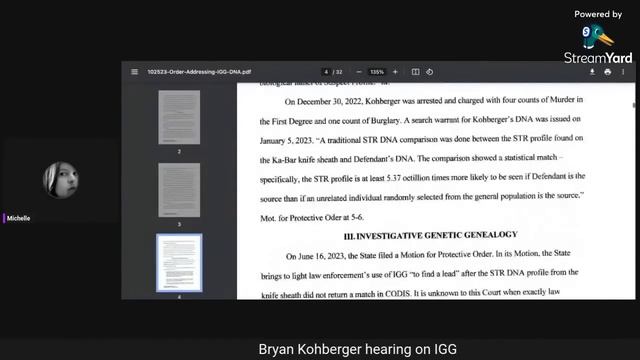The width and height of the screenshot is (640, 360).
Task: Click the text 'On June 16, 2023'
Action: 316,256
